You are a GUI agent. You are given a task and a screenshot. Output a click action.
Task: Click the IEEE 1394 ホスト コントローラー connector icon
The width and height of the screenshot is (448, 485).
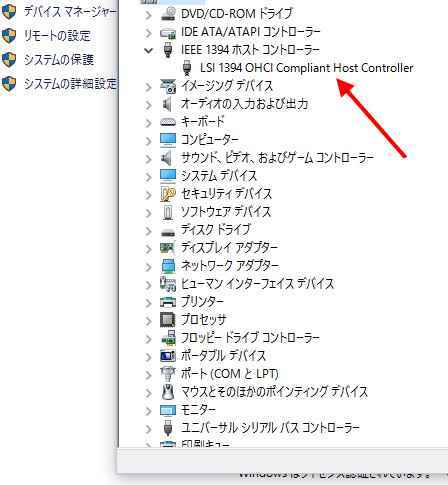[168, 50]
